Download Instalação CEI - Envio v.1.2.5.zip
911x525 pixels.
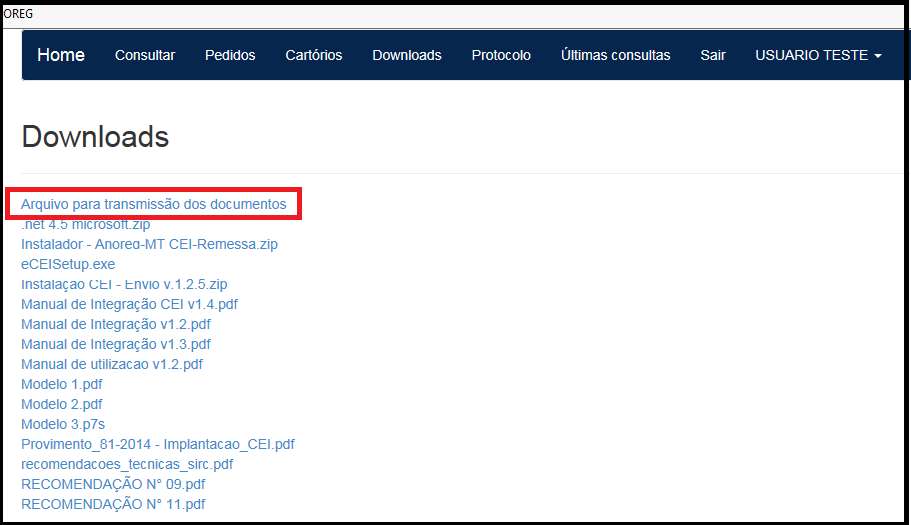coord(124,284)
